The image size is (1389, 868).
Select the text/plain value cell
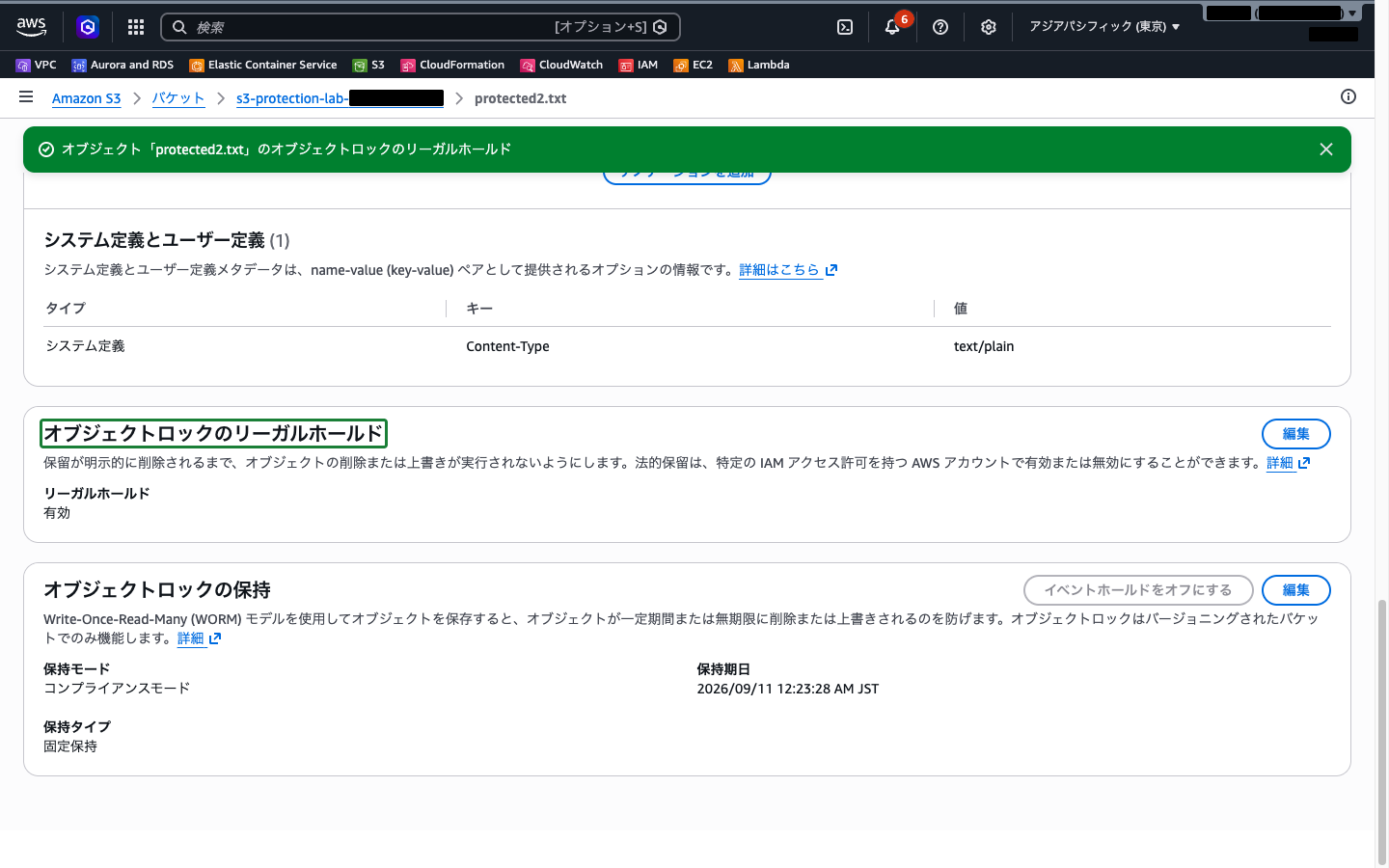pyautogui.click(x=984, y=346)
